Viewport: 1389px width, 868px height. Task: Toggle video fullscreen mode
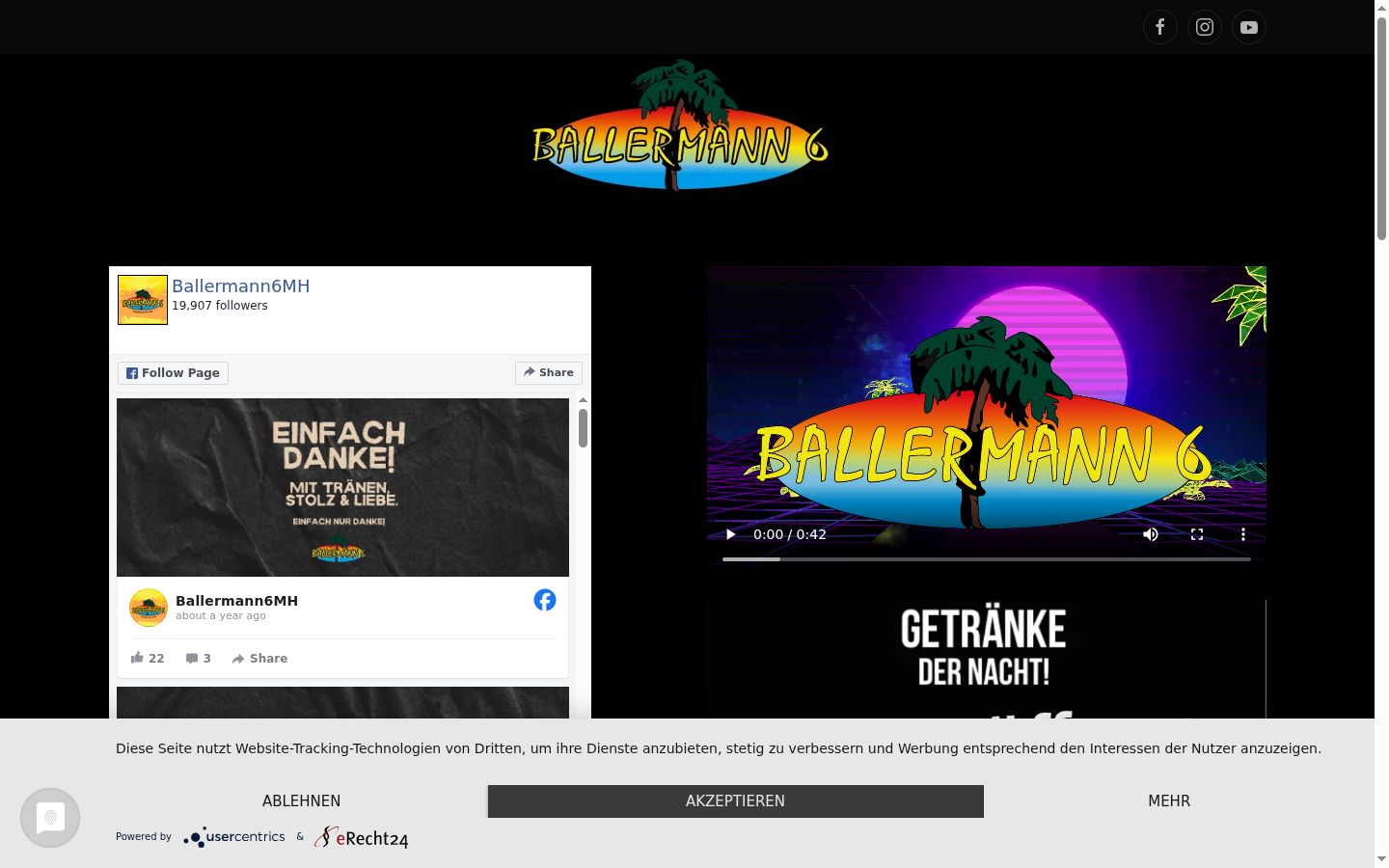pos(1197,534)
